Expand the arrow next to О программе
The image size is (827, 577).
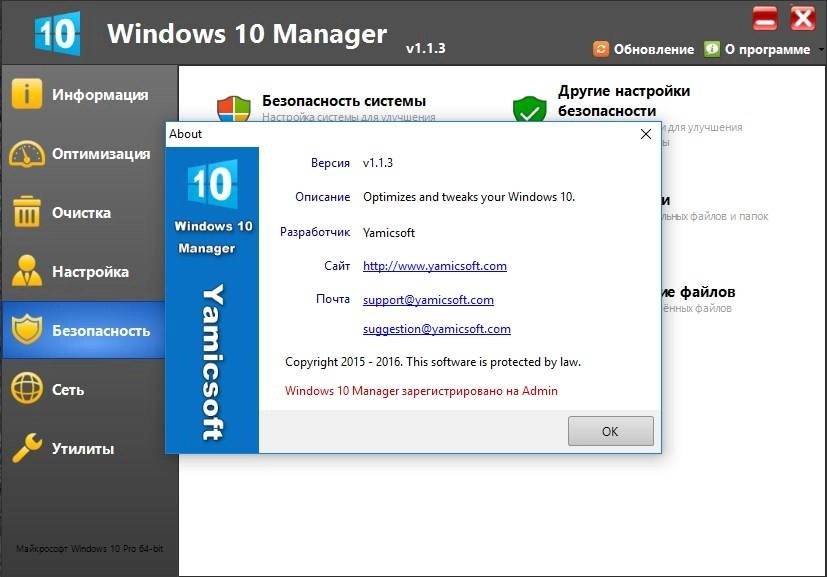coord(821,50)
